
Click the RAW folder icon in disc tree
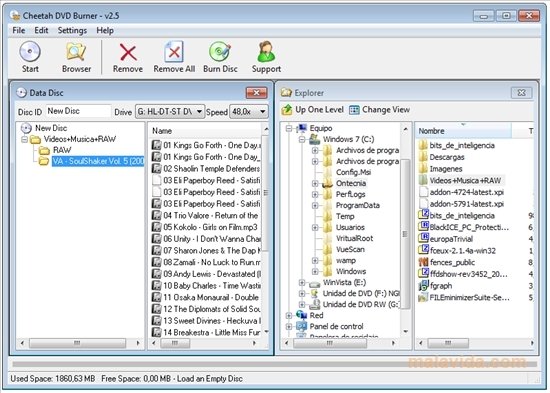coord(44,151)
